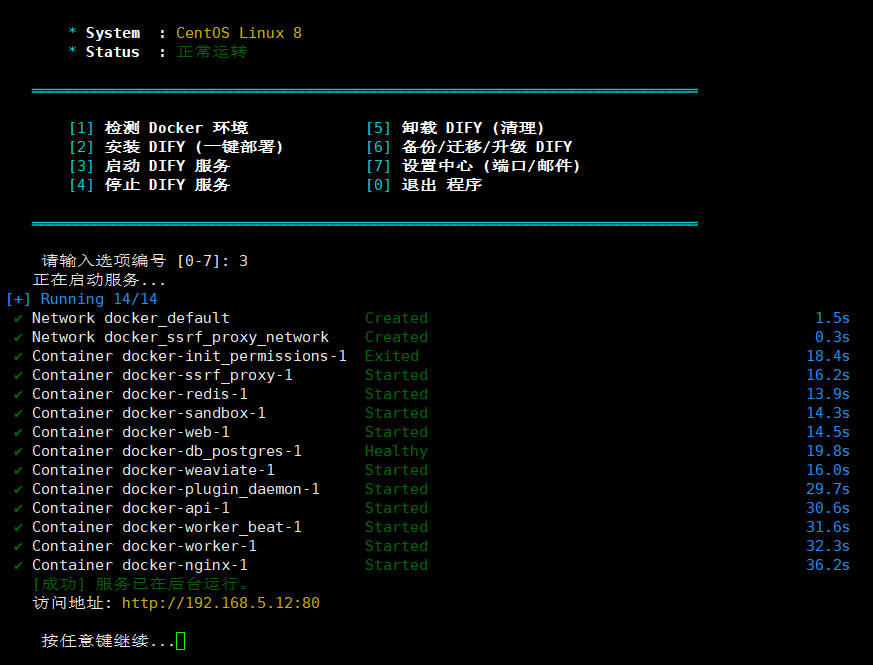The height and width of the screenshot is (665, 873).
Task: Click the checkmark beside docker-nginx-1 container
Action: (x=18, y=565)
